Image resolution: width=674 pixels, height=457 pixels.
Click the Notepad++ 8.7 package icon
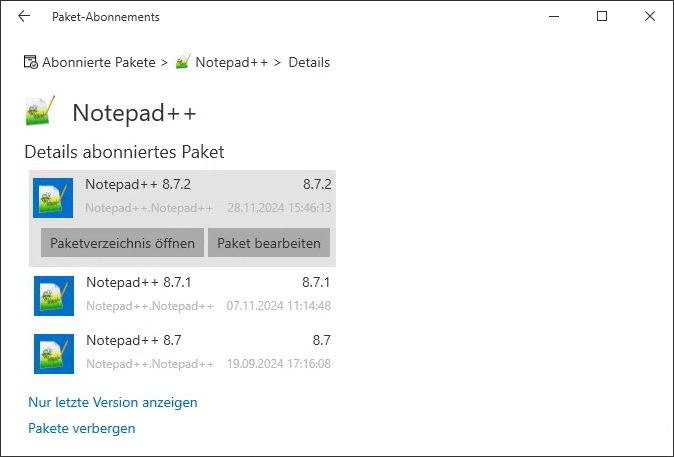point(53,354)
